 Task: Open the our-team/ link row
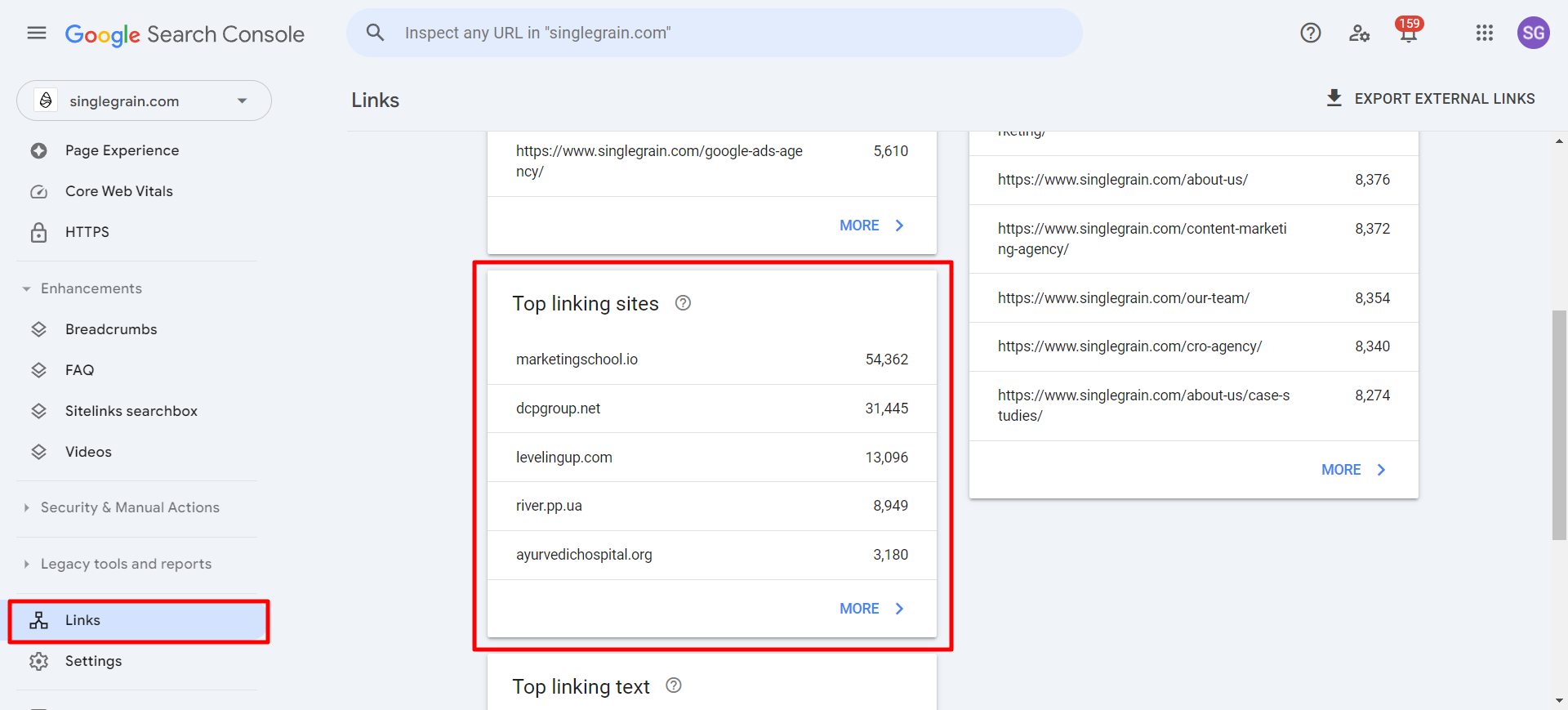1194,298
